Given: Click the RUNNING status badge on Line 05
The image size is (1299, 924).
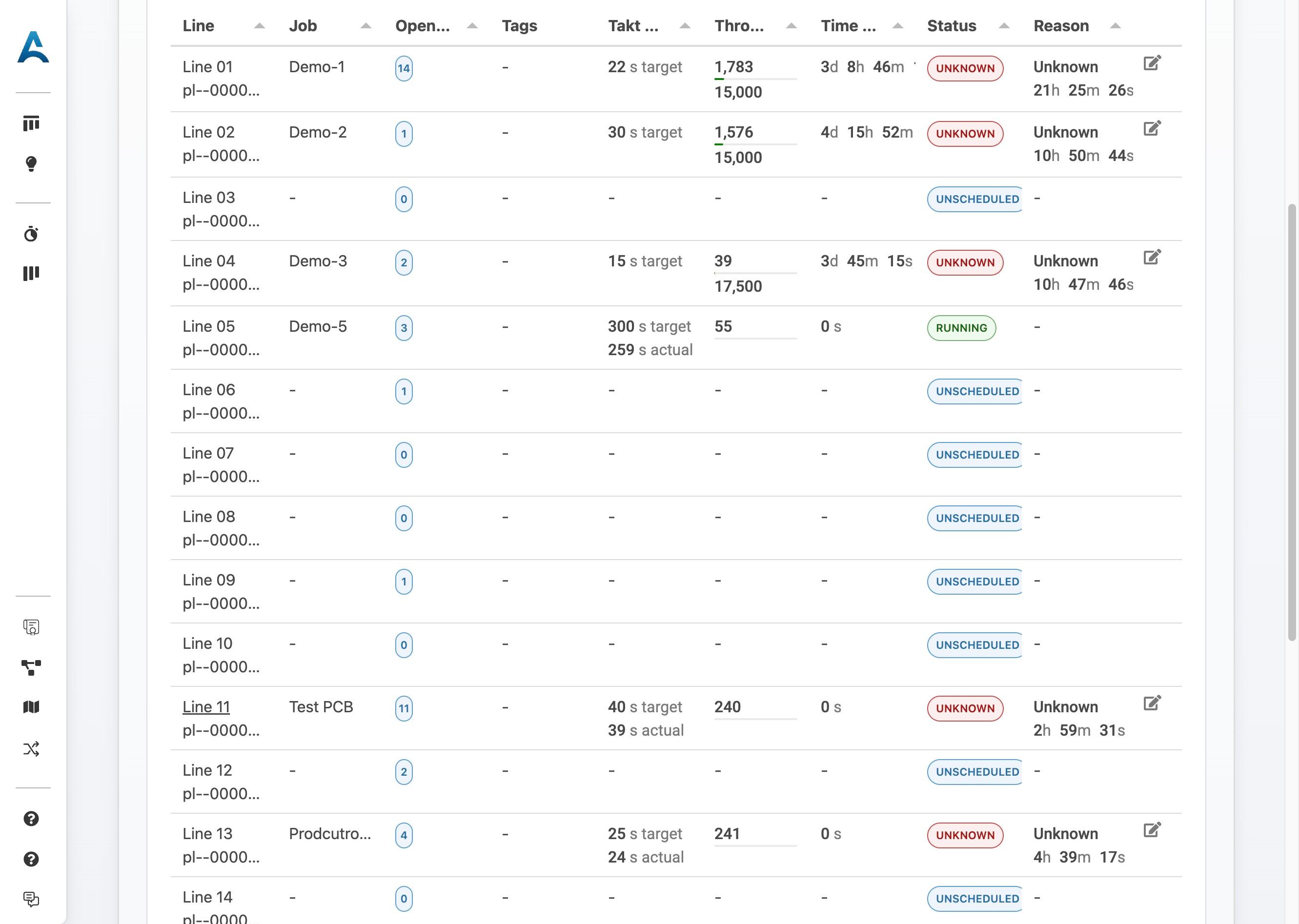Looking at the screenshot, I should [961, 328].
